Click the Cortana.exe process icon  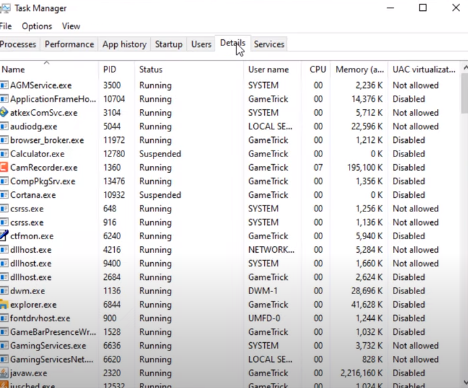pyautogui.click(x=4, y=195)
